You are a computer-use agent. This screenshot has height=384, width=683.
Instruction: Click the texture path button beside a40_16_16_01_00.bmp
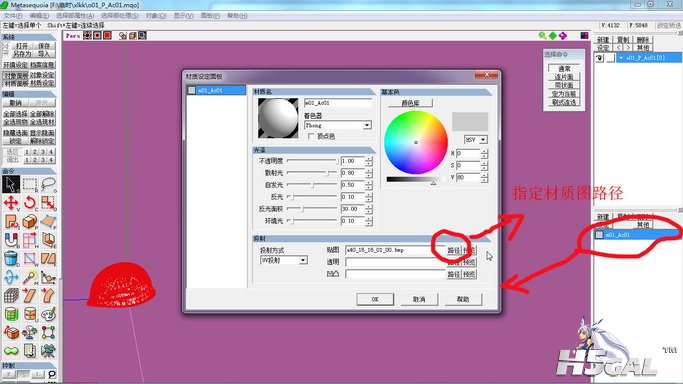[453, 250]
